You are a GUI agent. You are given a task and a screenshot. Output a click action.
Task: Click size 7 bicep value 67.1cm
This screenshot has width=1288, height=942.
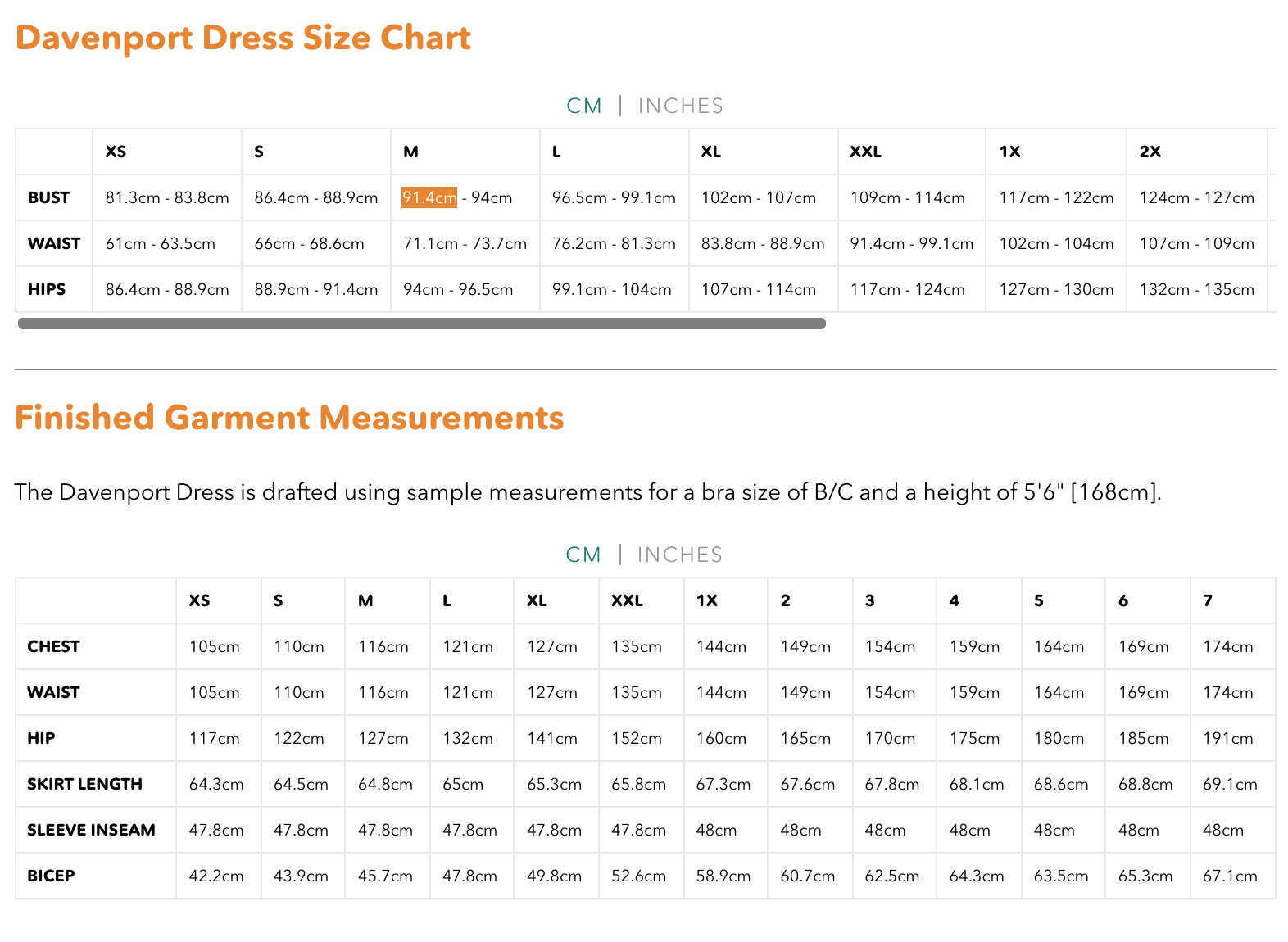coord(1230,876)
